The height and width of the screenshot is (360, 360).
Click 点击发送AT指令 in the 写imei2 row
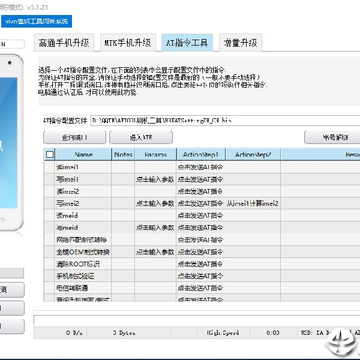click(200, 203)
